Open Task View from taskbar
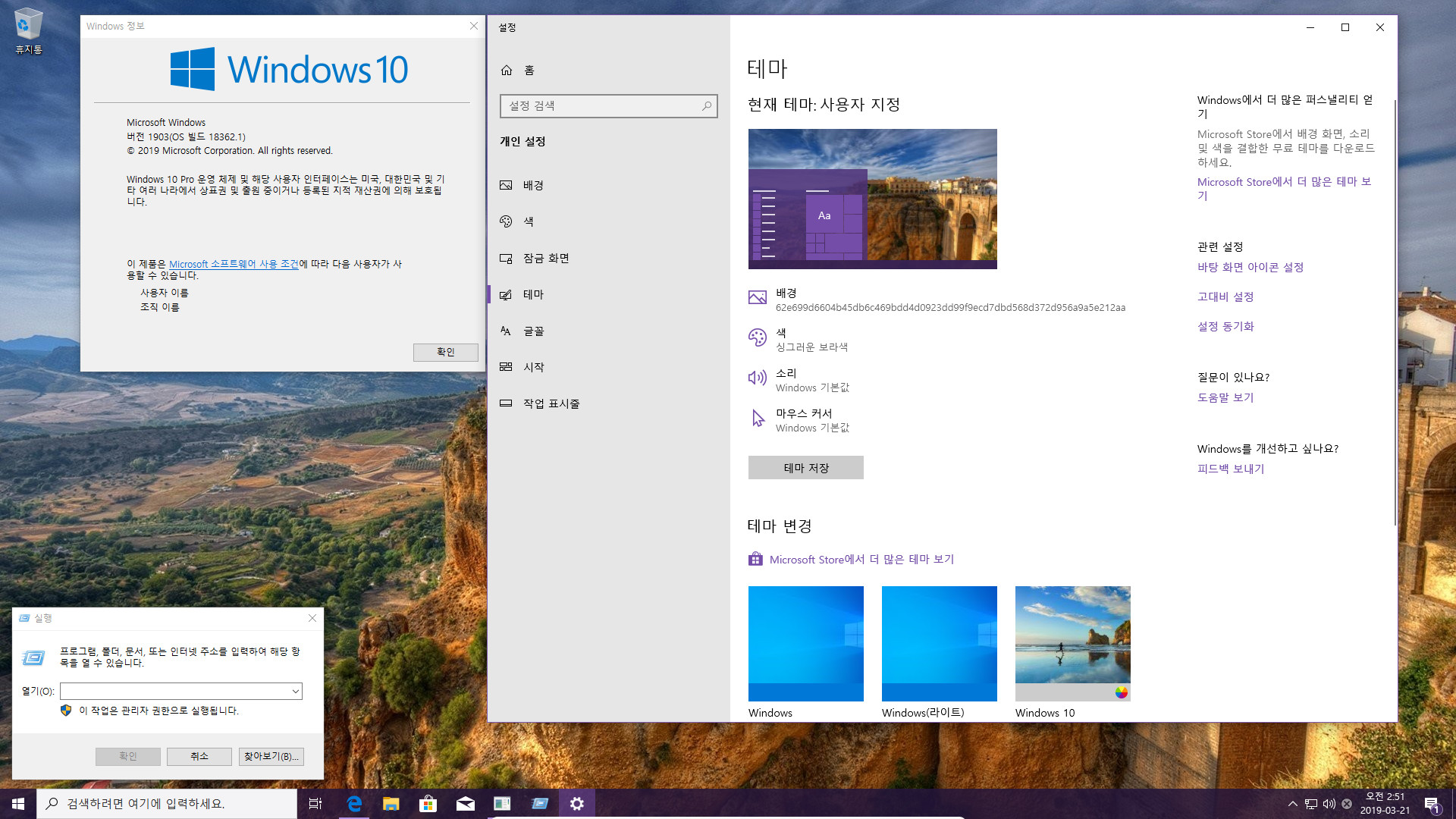The width and height of the screenshot is (1456, 819). [315, 804]
